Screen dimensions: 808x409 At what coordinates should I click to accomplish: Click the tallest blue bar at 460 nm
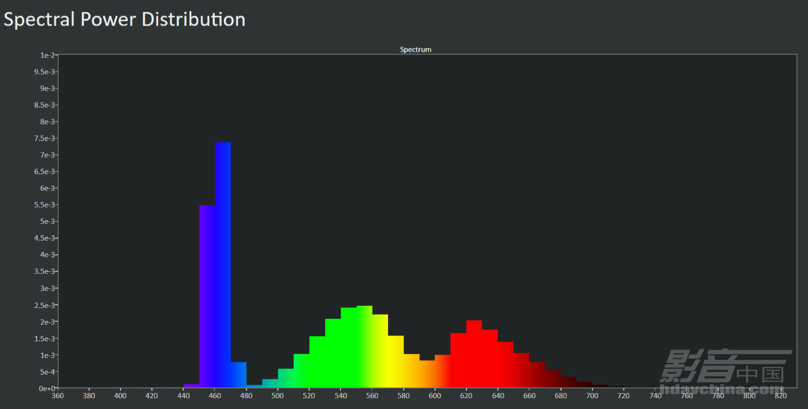tap(223, 265)
